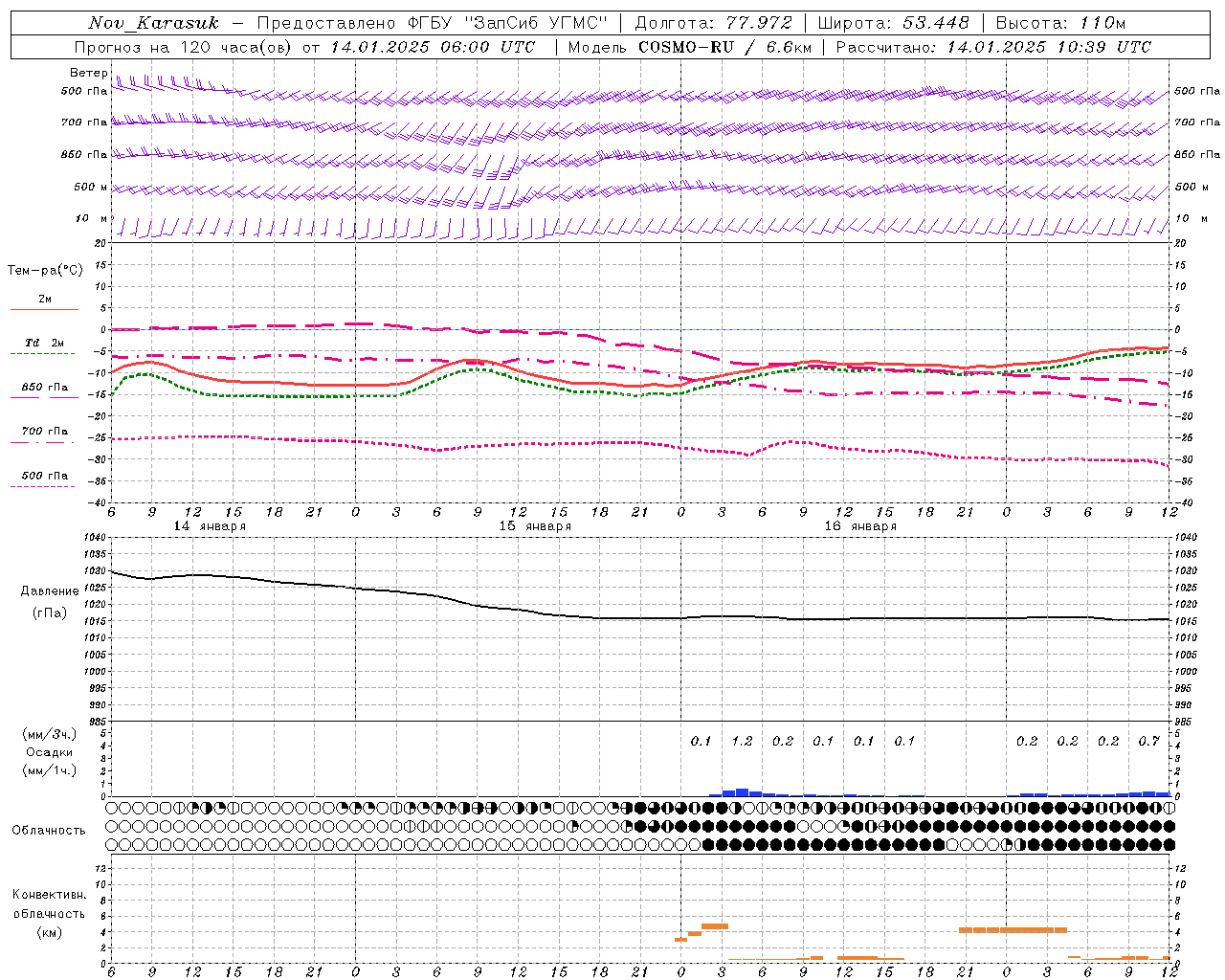Screen dimensions: 1225x980
Task: Click the 'Осадки' precipitation label
Action: coord(50,752)
